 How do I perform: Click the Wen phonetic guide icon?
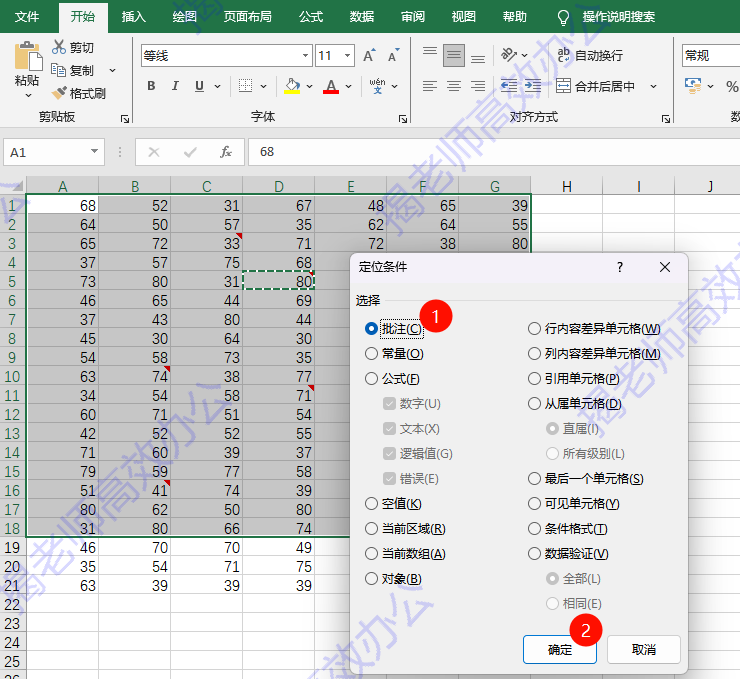(378, 86)
